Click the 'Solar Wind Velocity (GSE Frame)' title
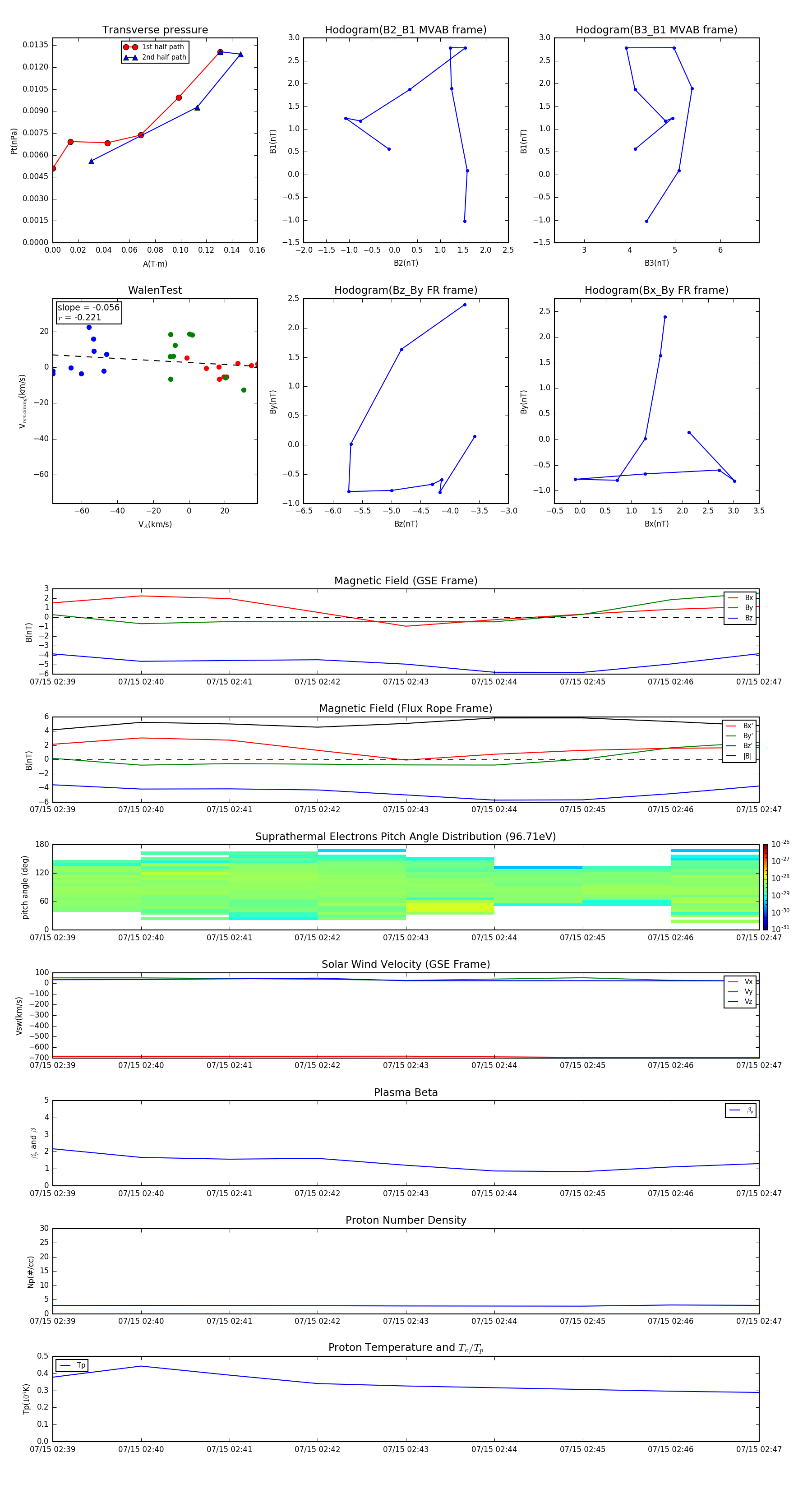 pyautogui.click(x=406, y=965)
